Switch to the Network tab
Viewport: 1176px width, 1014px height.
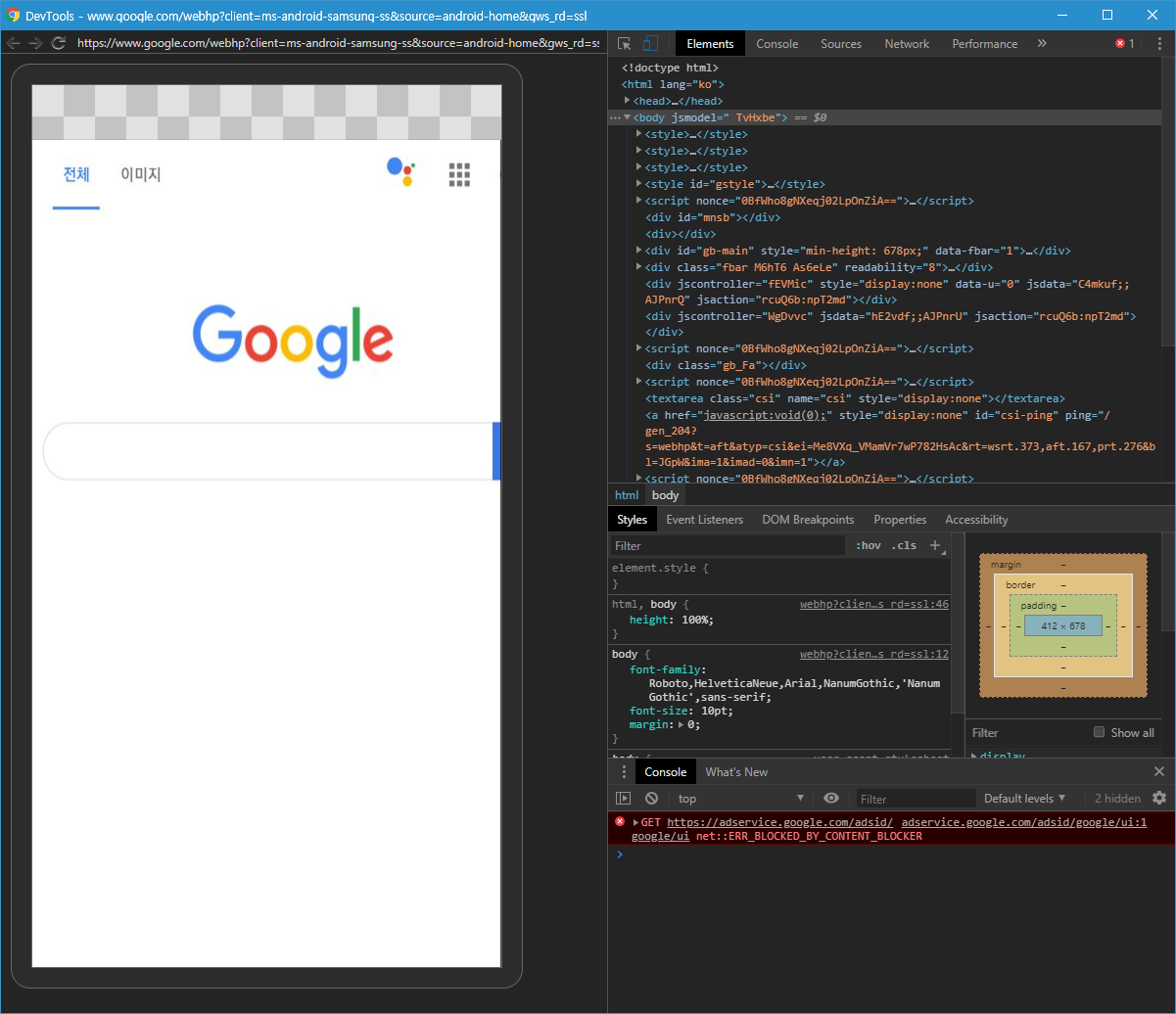(907, 44)
